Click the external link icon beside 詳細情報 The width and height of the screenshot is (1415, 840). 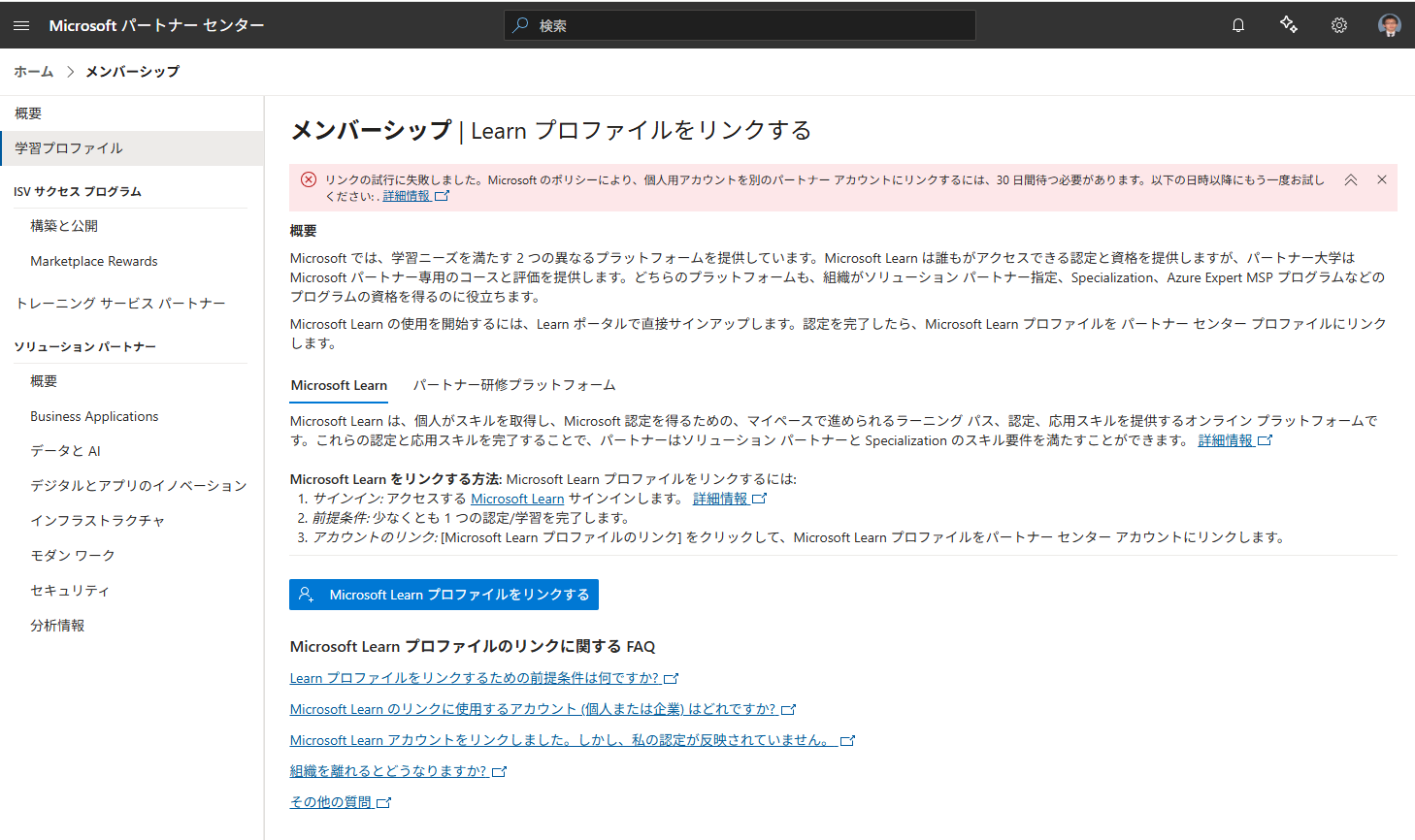444,195
